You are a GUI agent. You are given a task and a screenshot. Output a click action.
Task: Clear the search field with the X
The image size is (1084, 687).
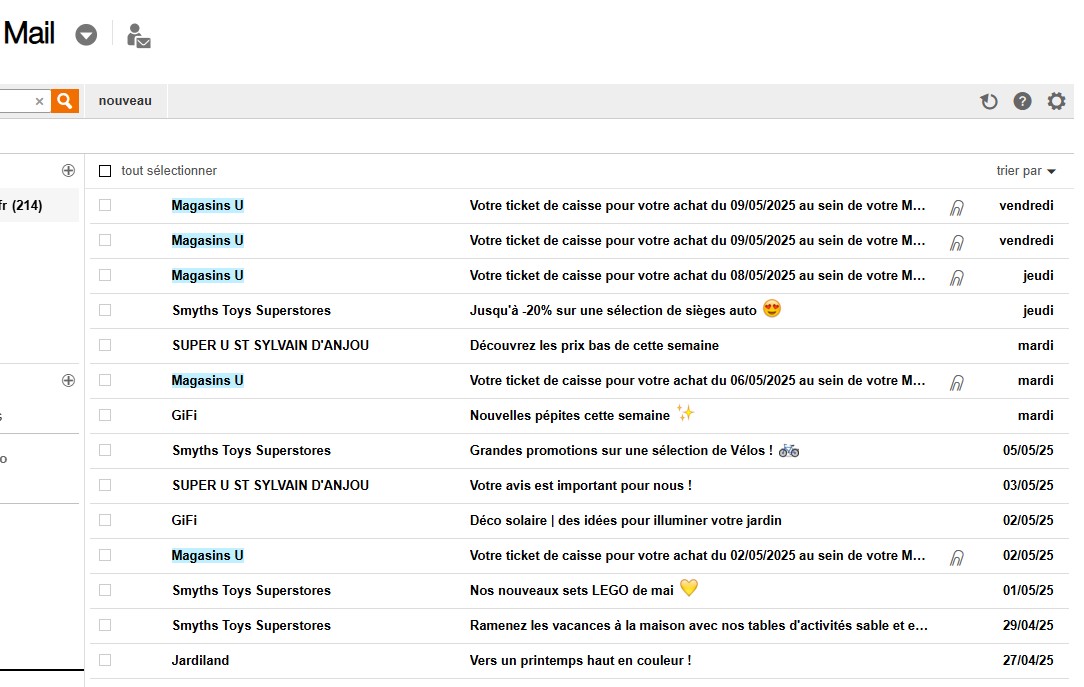[x=39, y=101]
